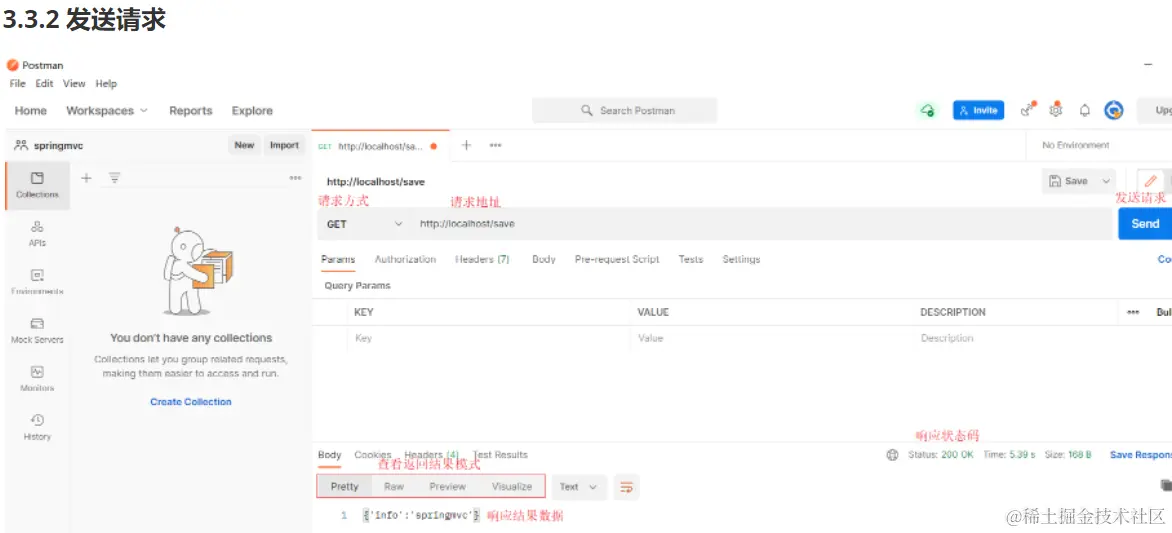The image size is (1172, 533).
Task: Click the search magnifier icon
Action: (587, 111)
